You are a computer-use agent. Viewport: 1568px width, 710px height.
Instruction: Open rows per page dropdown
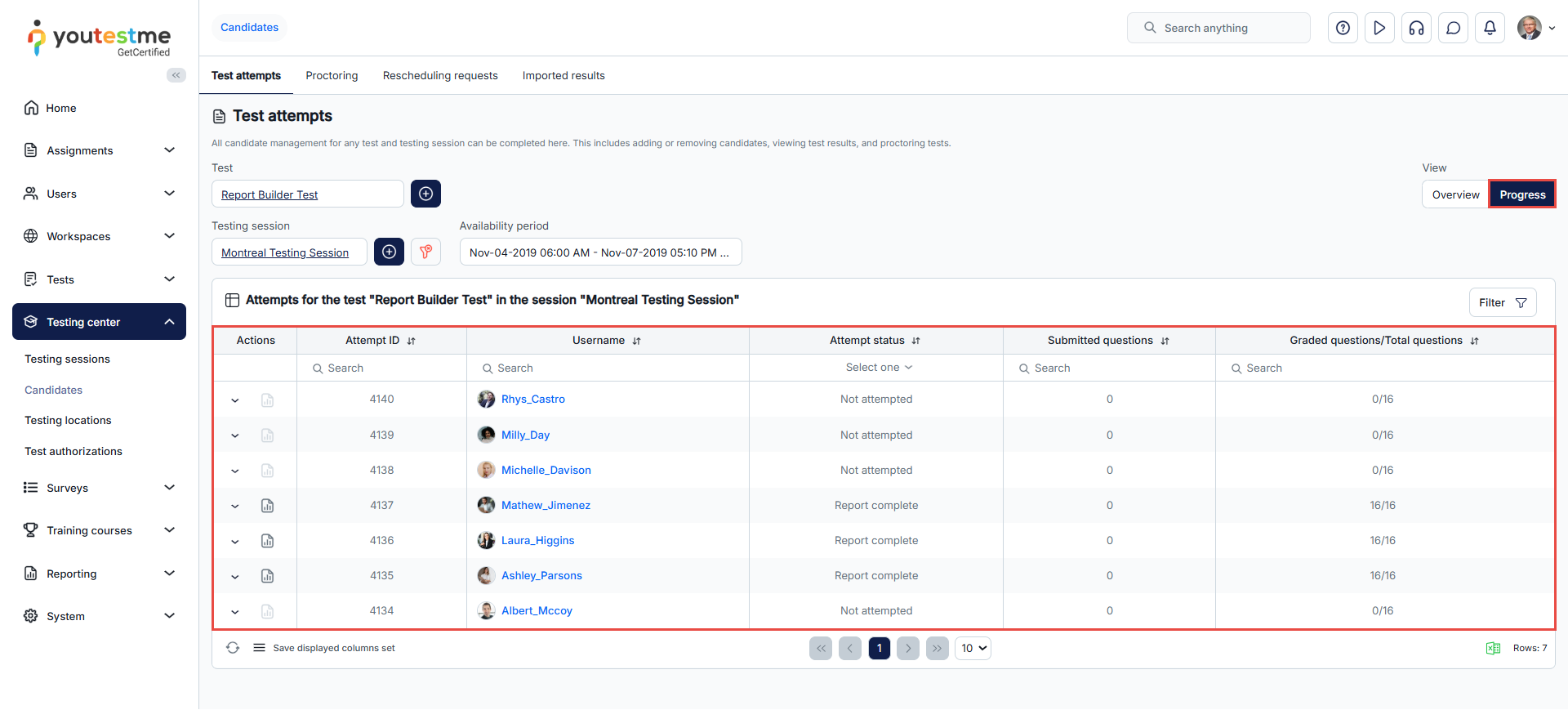click(x=973, y=648)
